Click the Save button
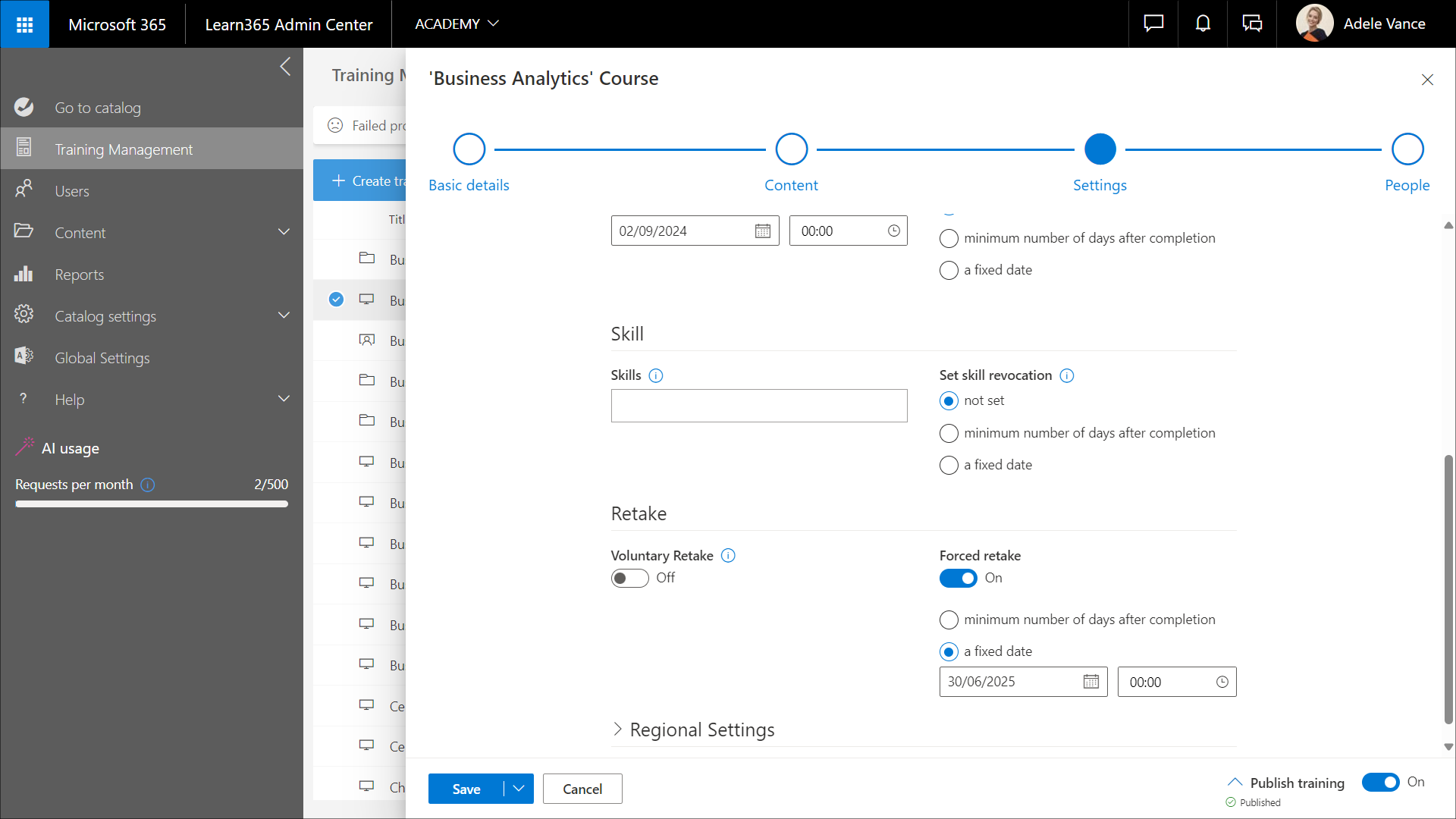 coord(466,789)
